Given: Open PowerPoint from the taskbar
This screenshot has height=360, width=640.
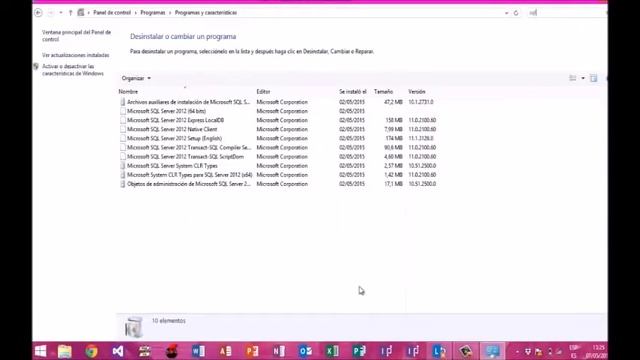Looking at the screenshot, I should (252, 351).
